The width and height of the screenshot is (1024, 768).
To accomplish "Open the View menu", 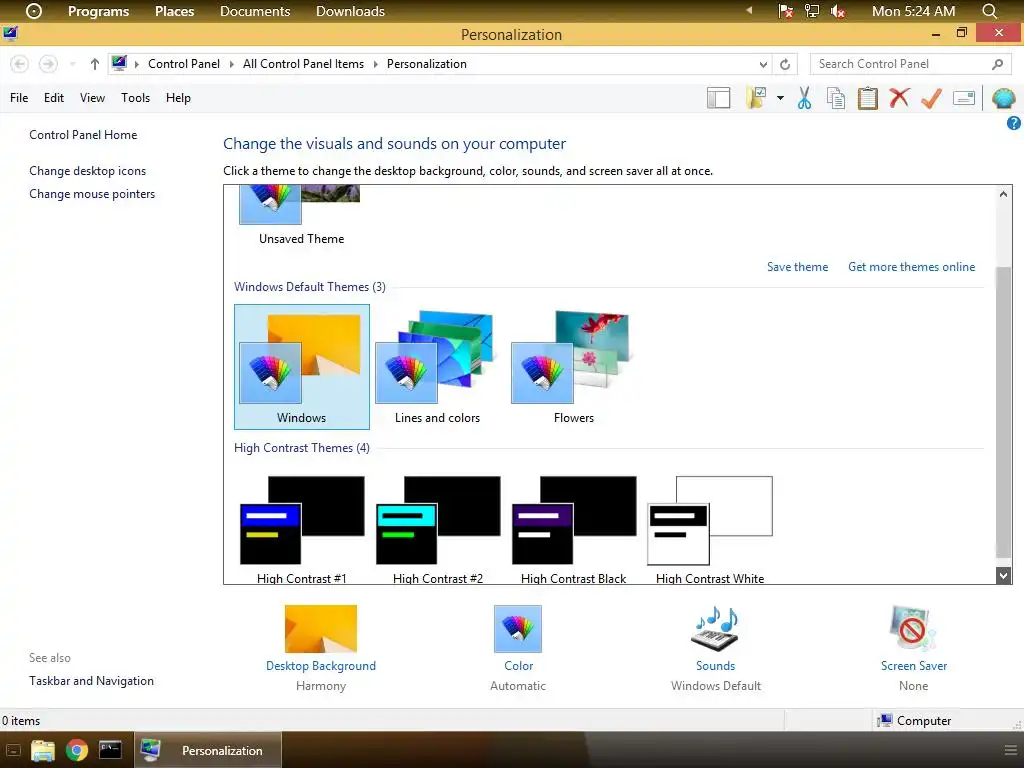I will (x=92, y=98).
